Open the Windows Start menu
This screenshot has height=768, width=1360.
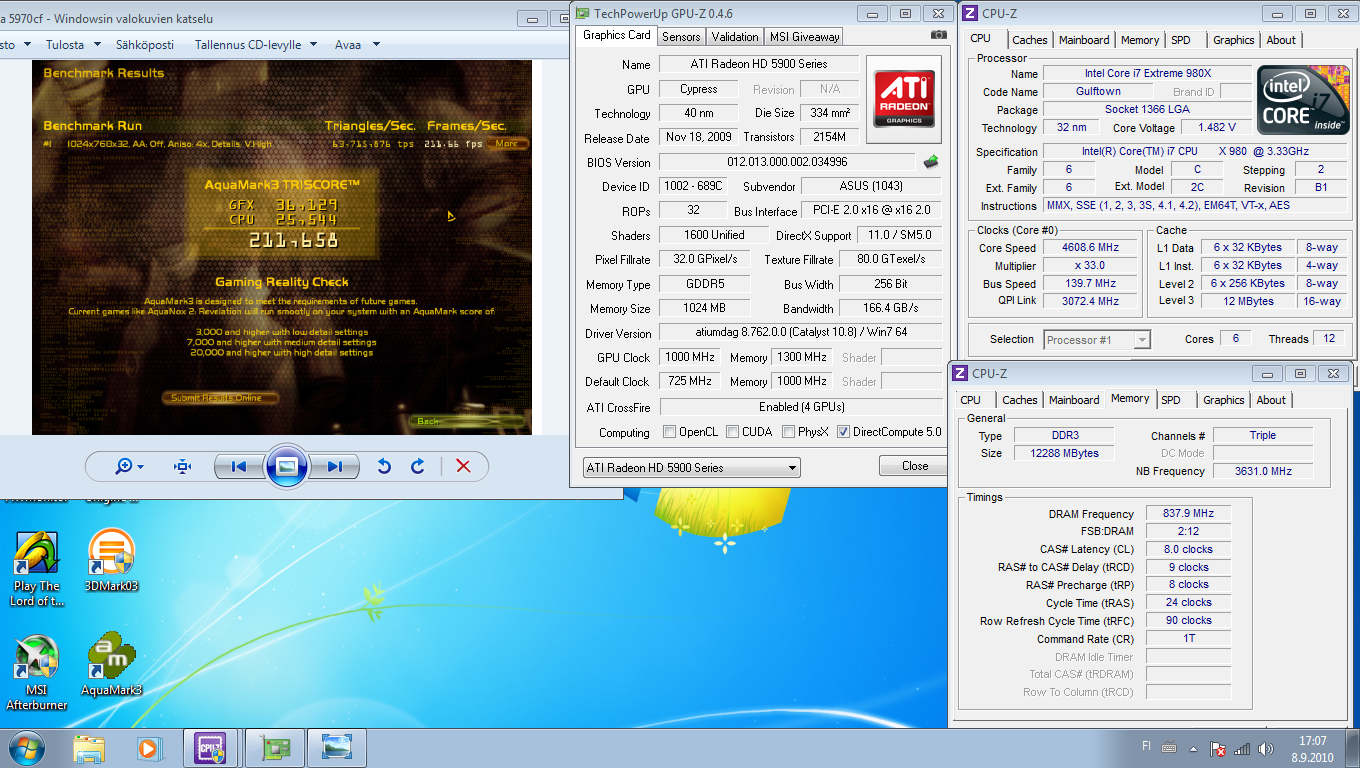click(26, 748)
